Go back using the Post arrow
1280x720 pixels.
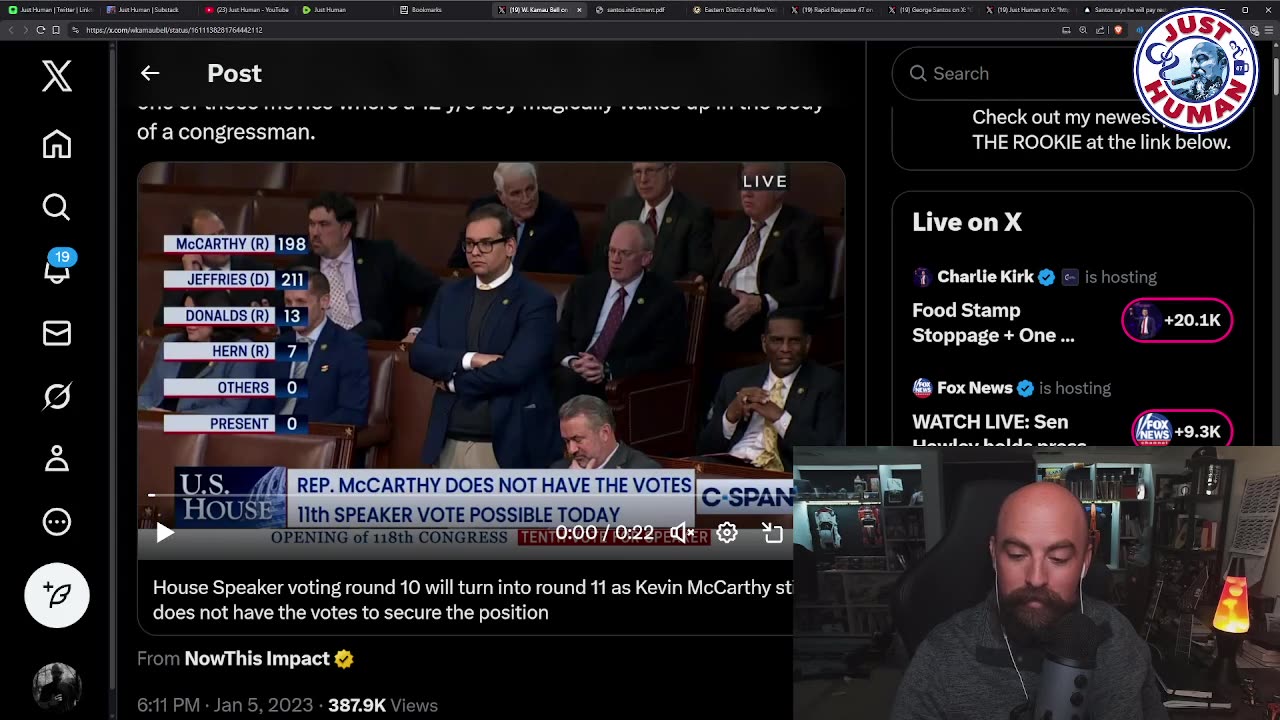point(150,73)
